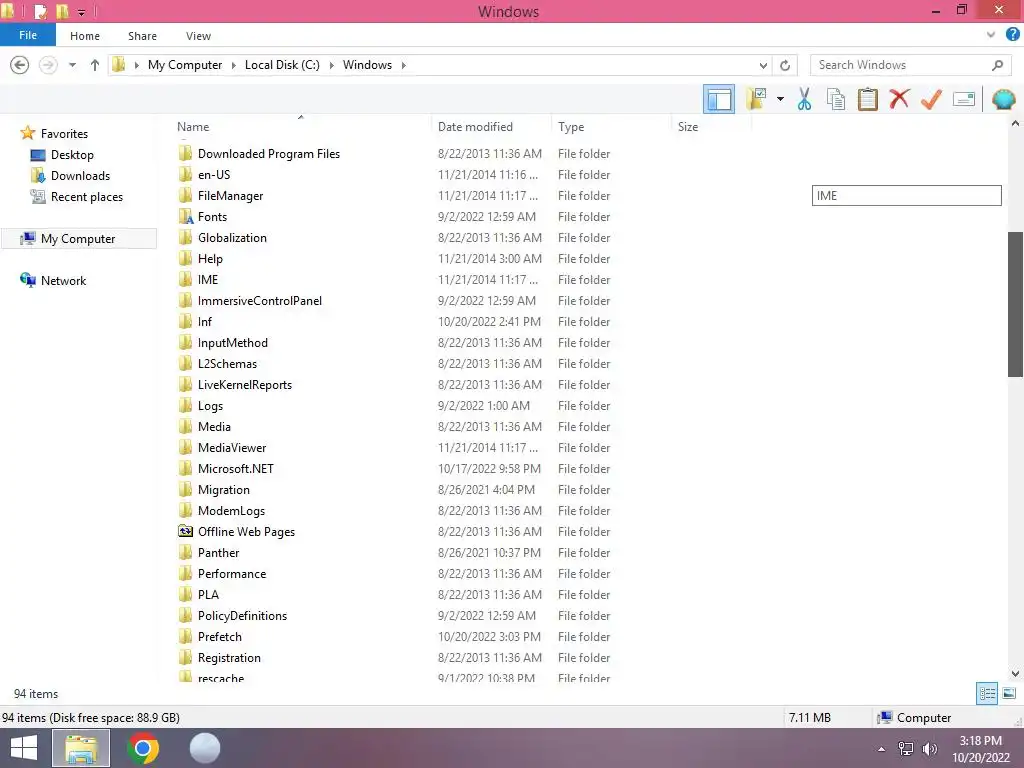Image resolution: width=1024 pixels, height=768 pixels.
Task: Click the red X Delete icon
Action: pos(899,99)
